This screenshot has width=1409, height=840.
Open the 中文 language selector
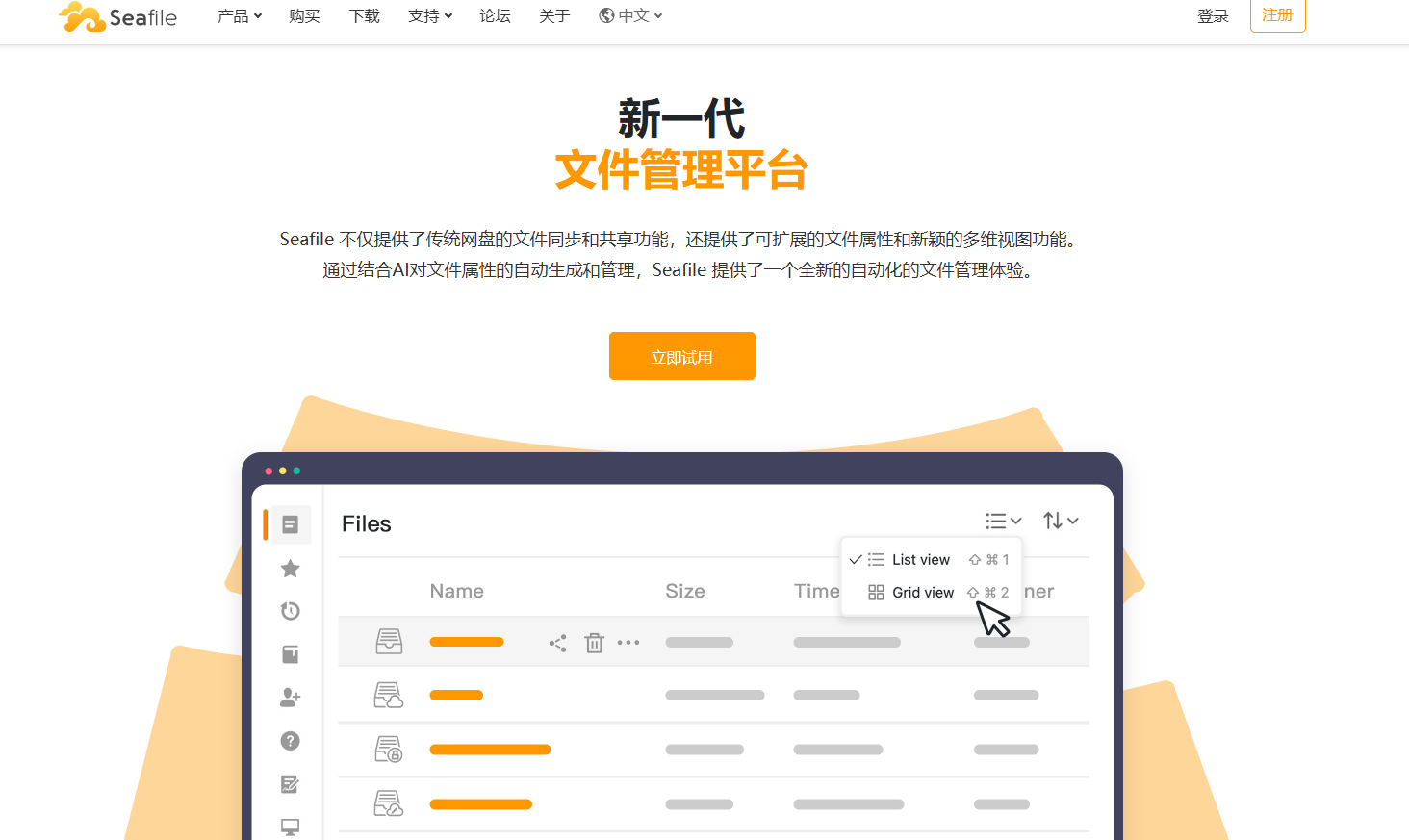tap(630, 16)
